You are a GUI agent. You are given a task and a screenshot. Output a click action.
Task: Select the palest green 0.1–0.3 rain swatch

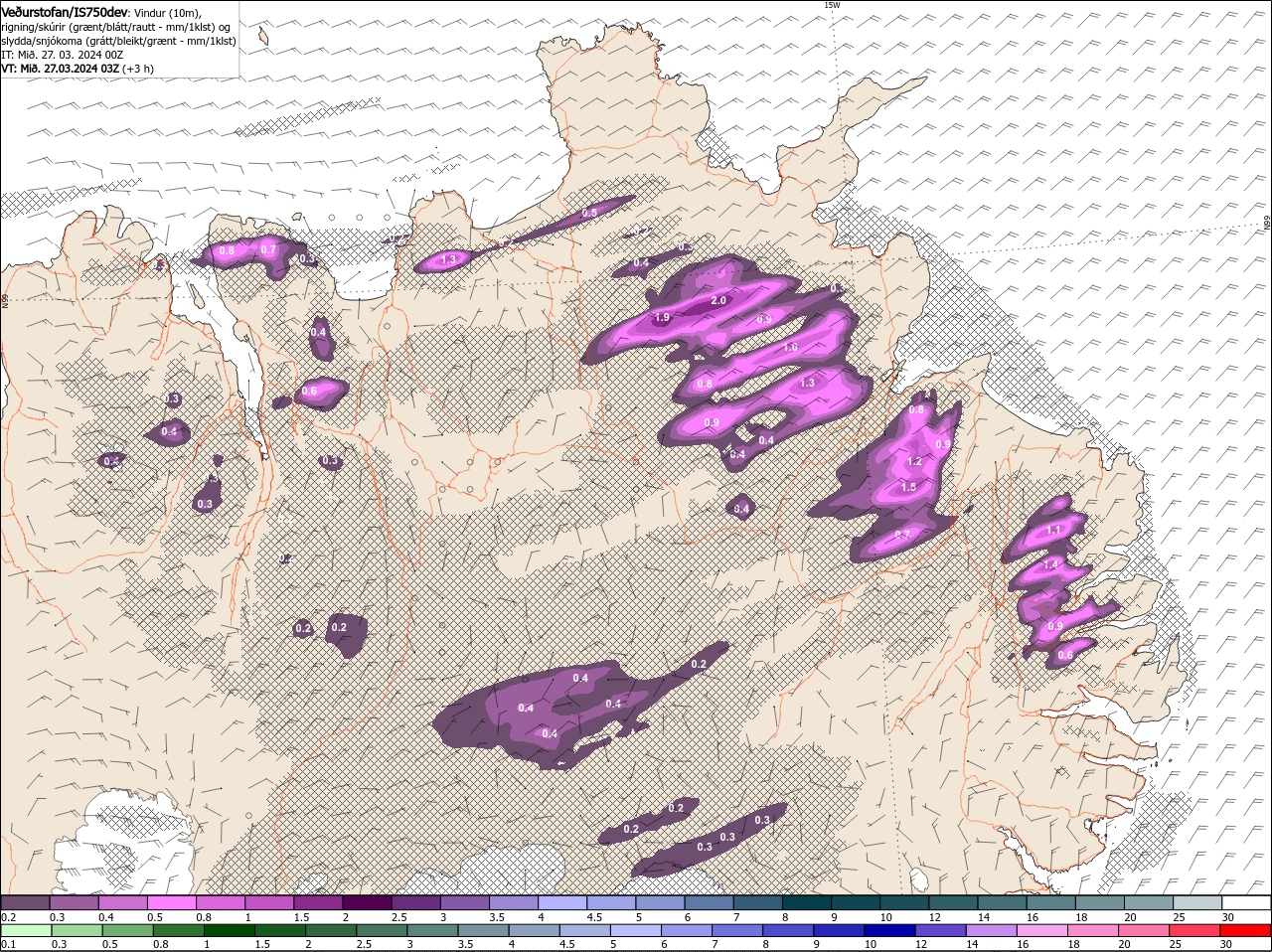(x=25, y=931)
